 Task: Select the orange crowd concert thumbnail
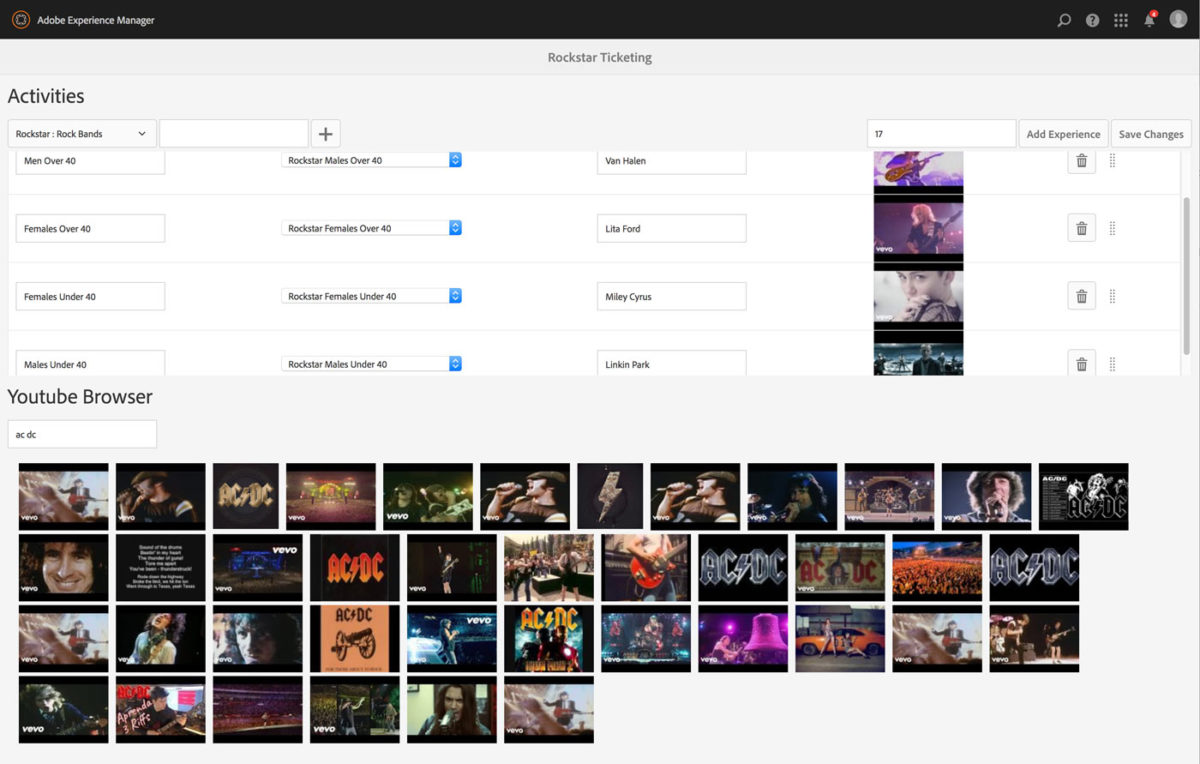(x=937, y=567)
